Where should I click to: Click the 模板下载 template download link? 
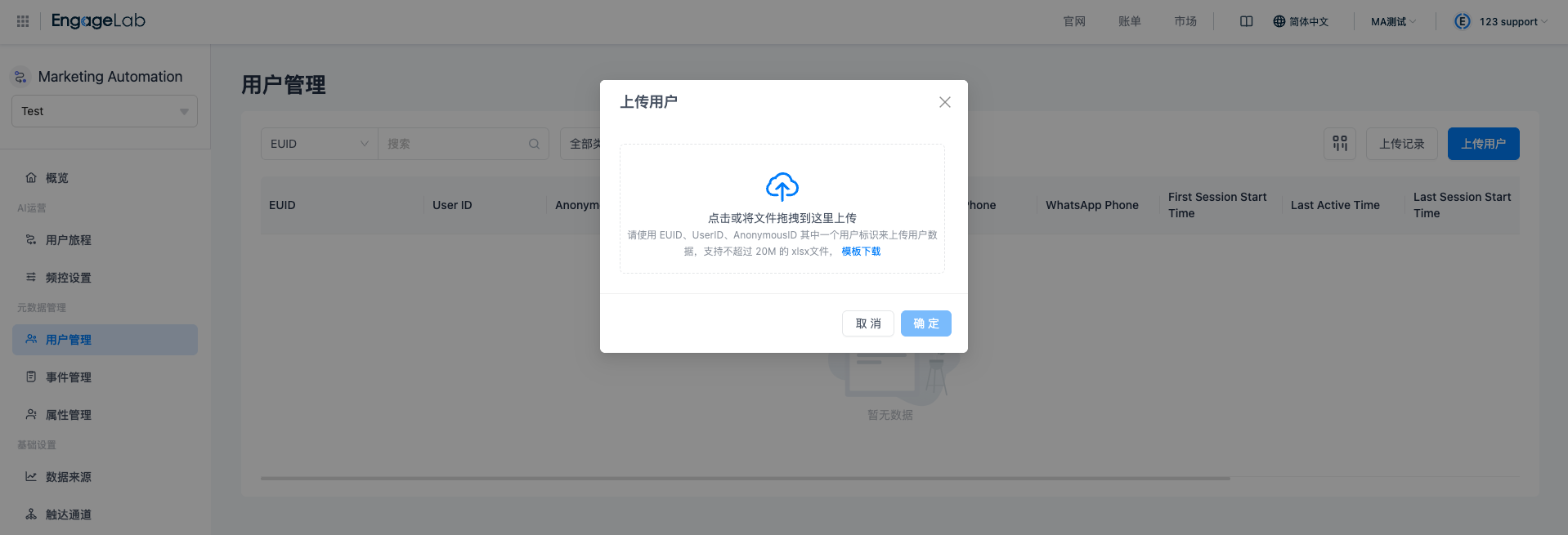coord(861,252)
